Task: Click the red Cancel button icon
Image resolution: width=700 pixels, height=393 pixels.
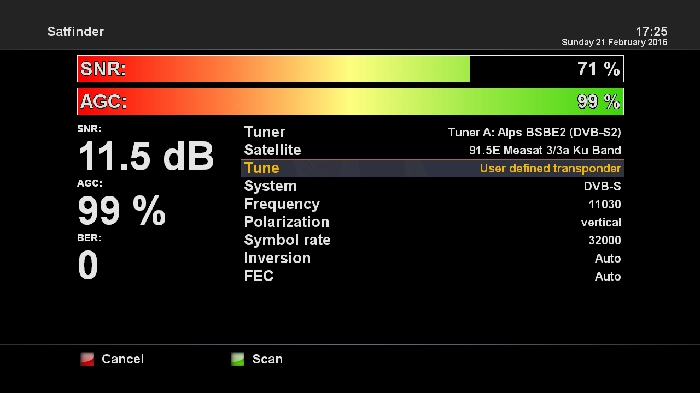Action: 87,359
